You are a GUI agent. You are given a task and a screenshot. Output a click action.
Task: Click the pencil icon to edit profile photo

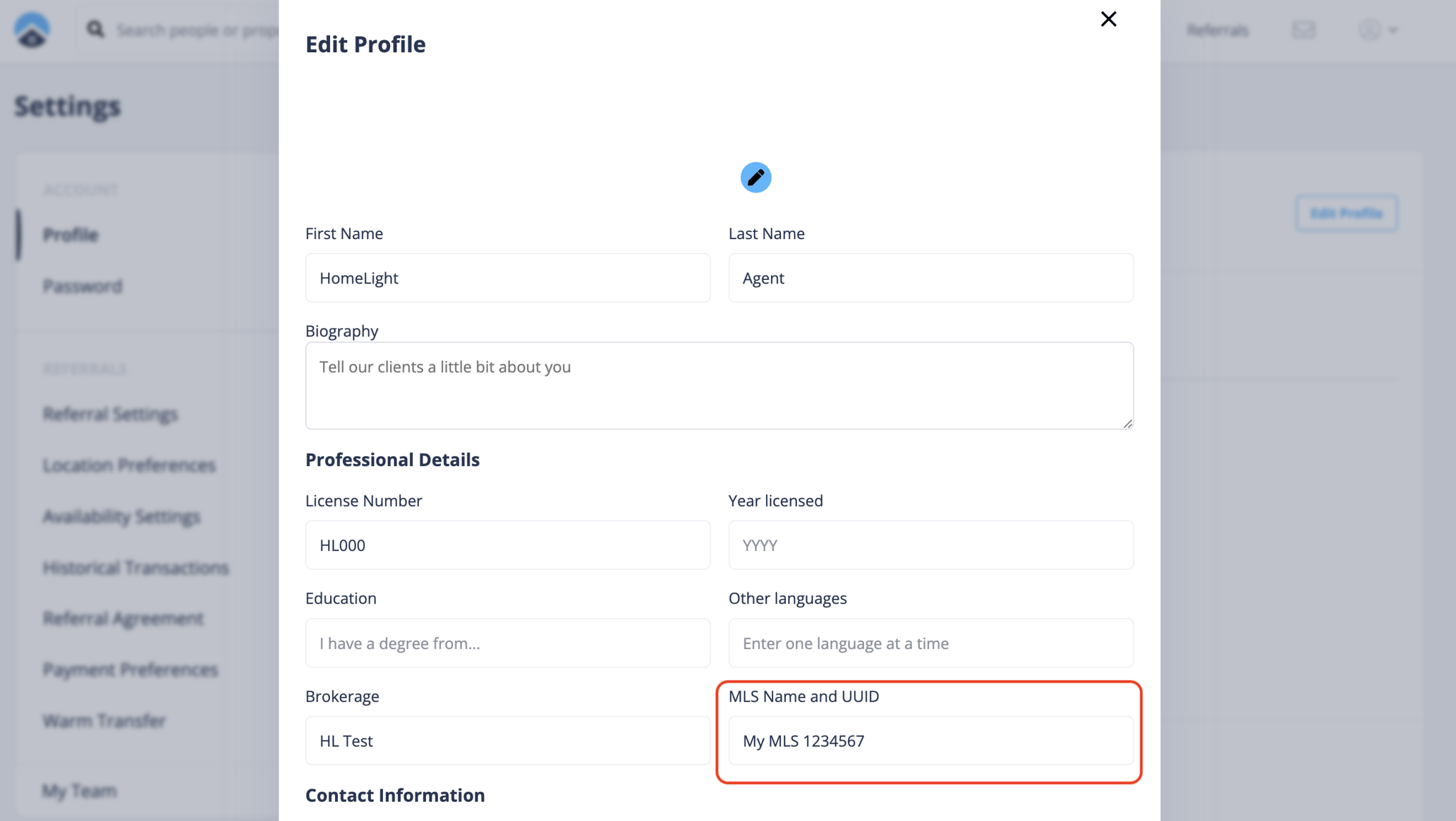[x=756, y=177]
